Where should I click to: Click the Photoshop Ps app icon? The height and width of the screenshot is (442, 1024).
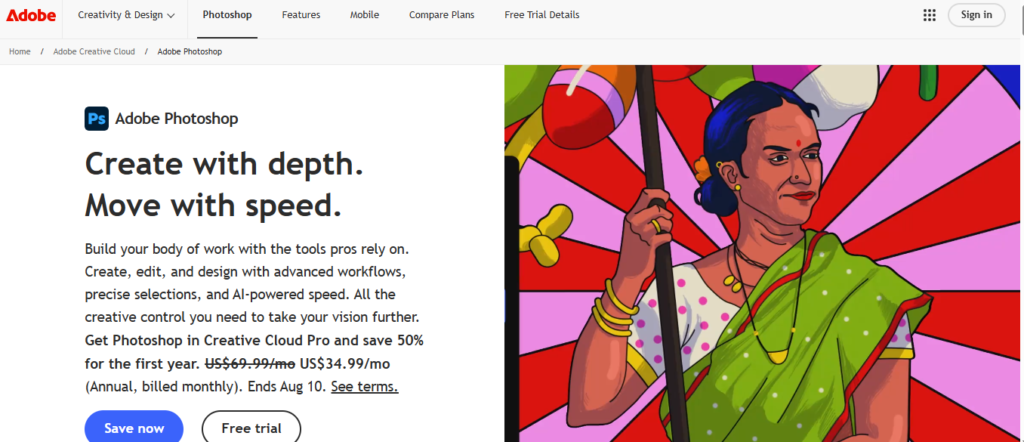[97, 119]
